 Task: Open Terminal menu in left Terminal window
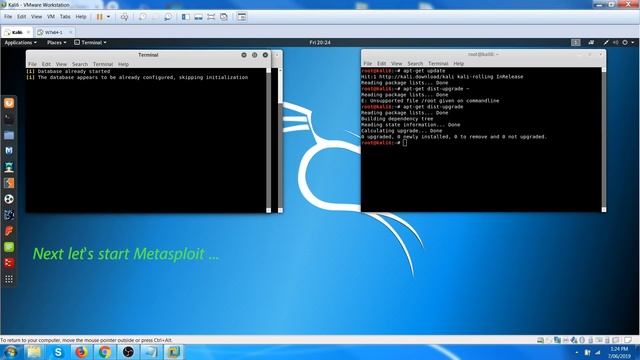click(x=103, y=64)
